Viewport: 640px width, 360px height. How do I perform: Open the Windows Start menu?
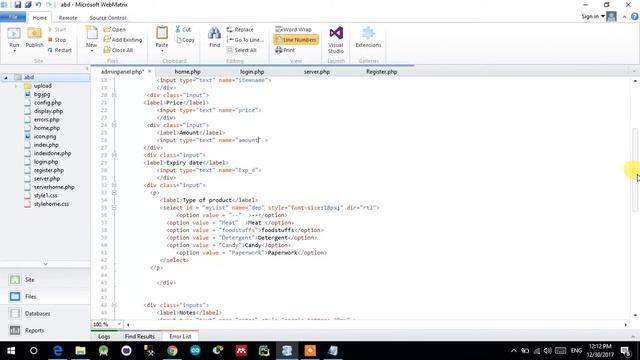(x=11, y=351)
